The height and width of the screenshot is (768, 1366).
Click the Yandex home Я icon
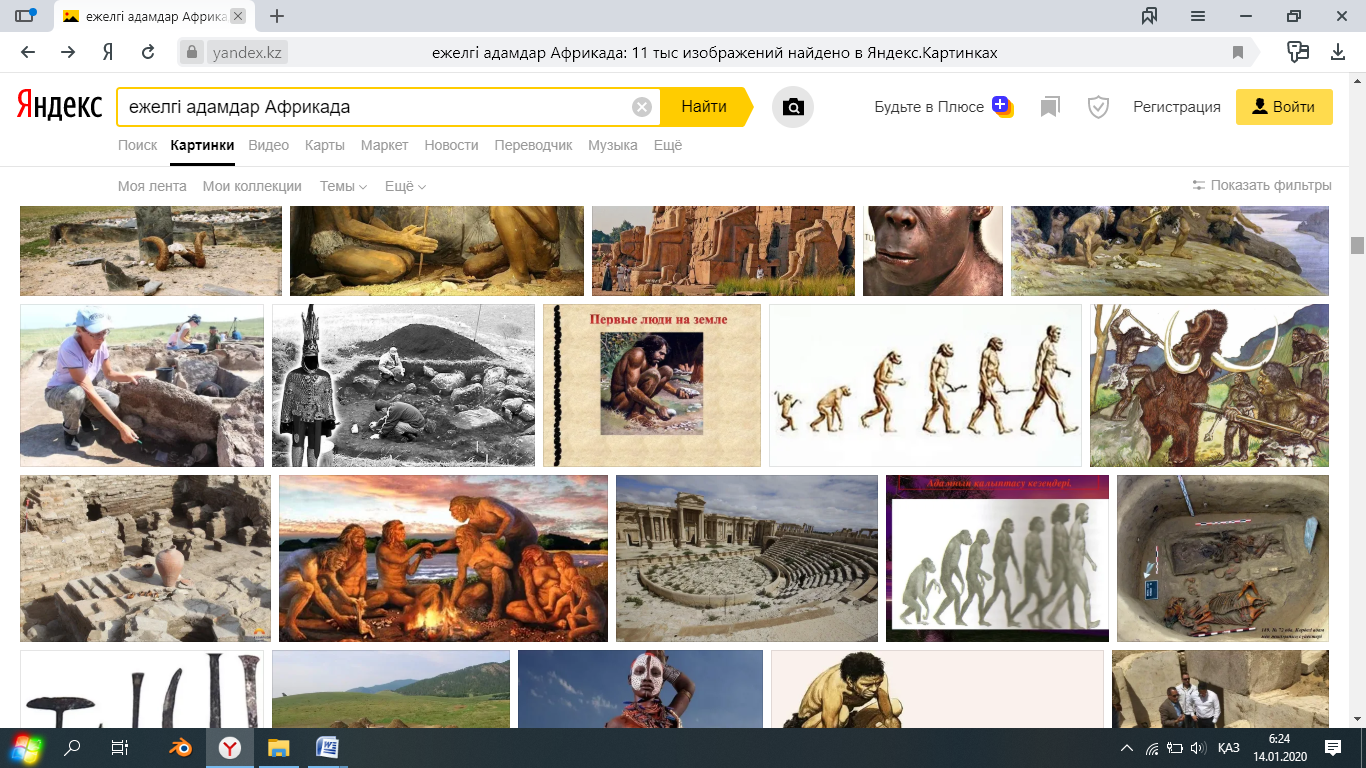pos(108,53)
